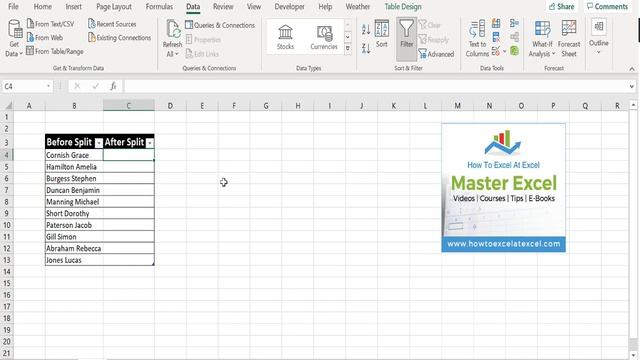Viewport: 640px width, 360px height.
Task: Sort A to Z ascending
Action: [366, 29]
